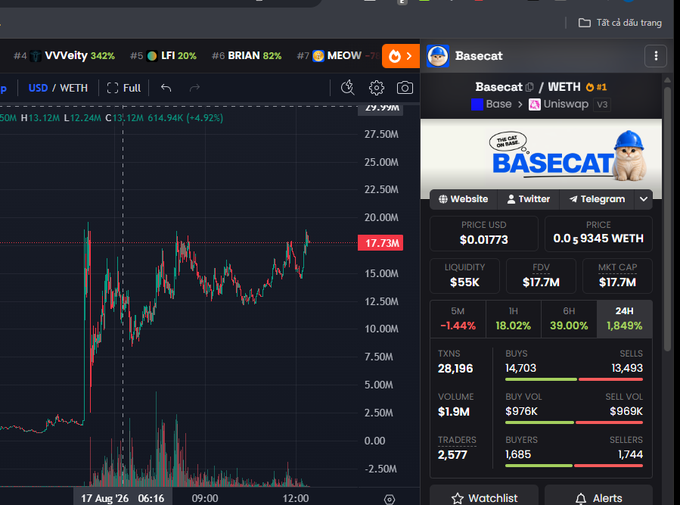Click the WETH price value box

pos(598,233)
